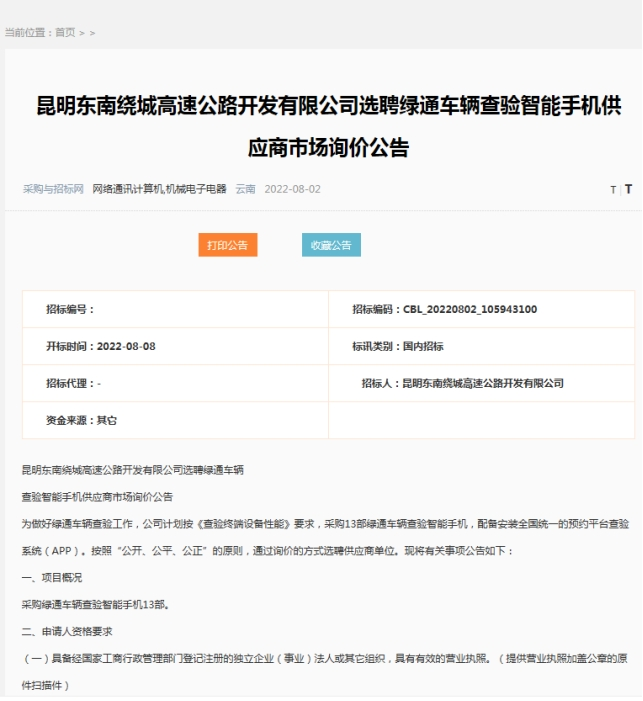Viewport: 643px width, 701px height.
Task: Click the 一、项目概况 section heading
Action: pyautogui.click(x=52, y=578)
